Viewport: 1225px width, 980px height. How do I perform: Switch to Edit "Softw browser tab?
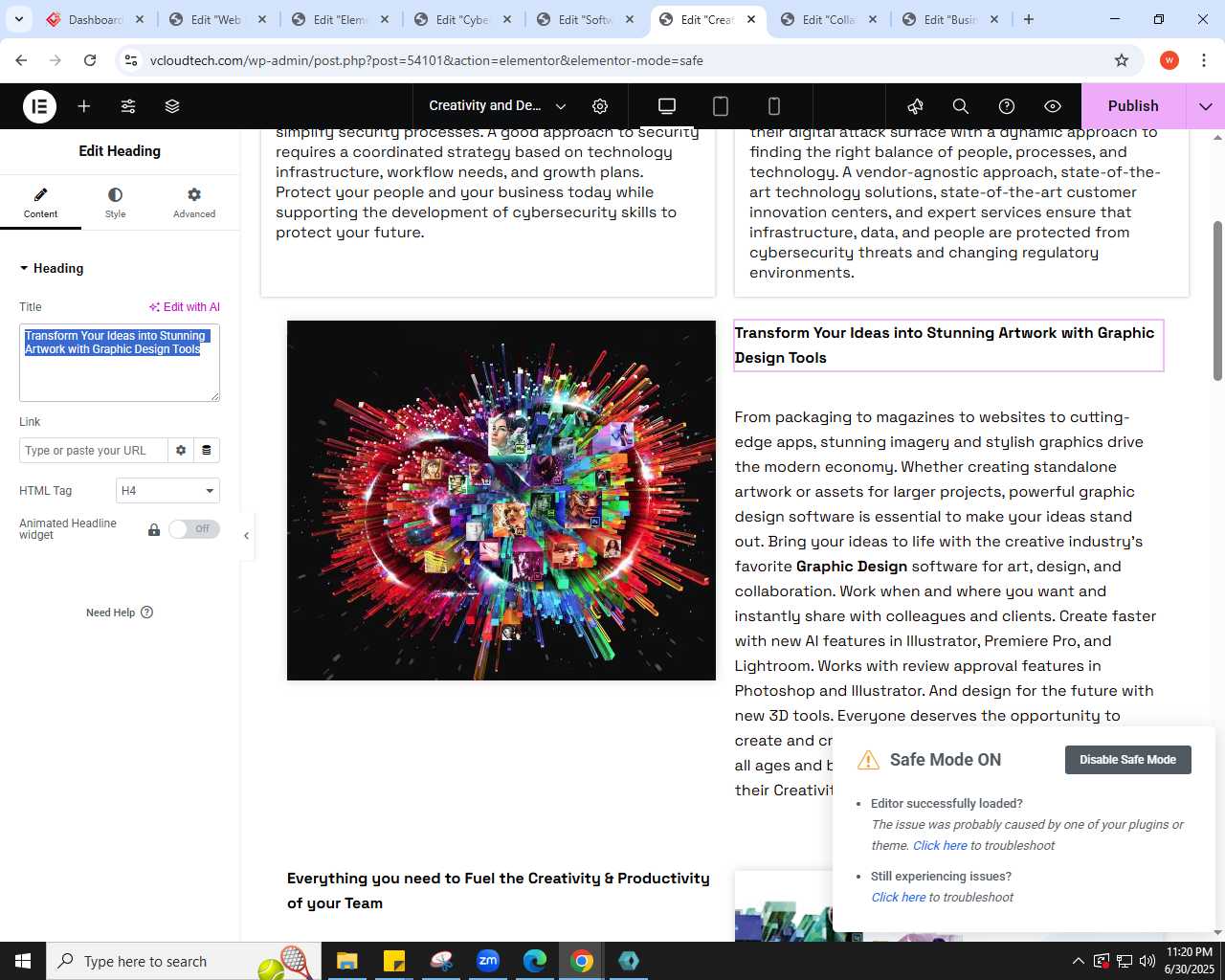[584, 19]
